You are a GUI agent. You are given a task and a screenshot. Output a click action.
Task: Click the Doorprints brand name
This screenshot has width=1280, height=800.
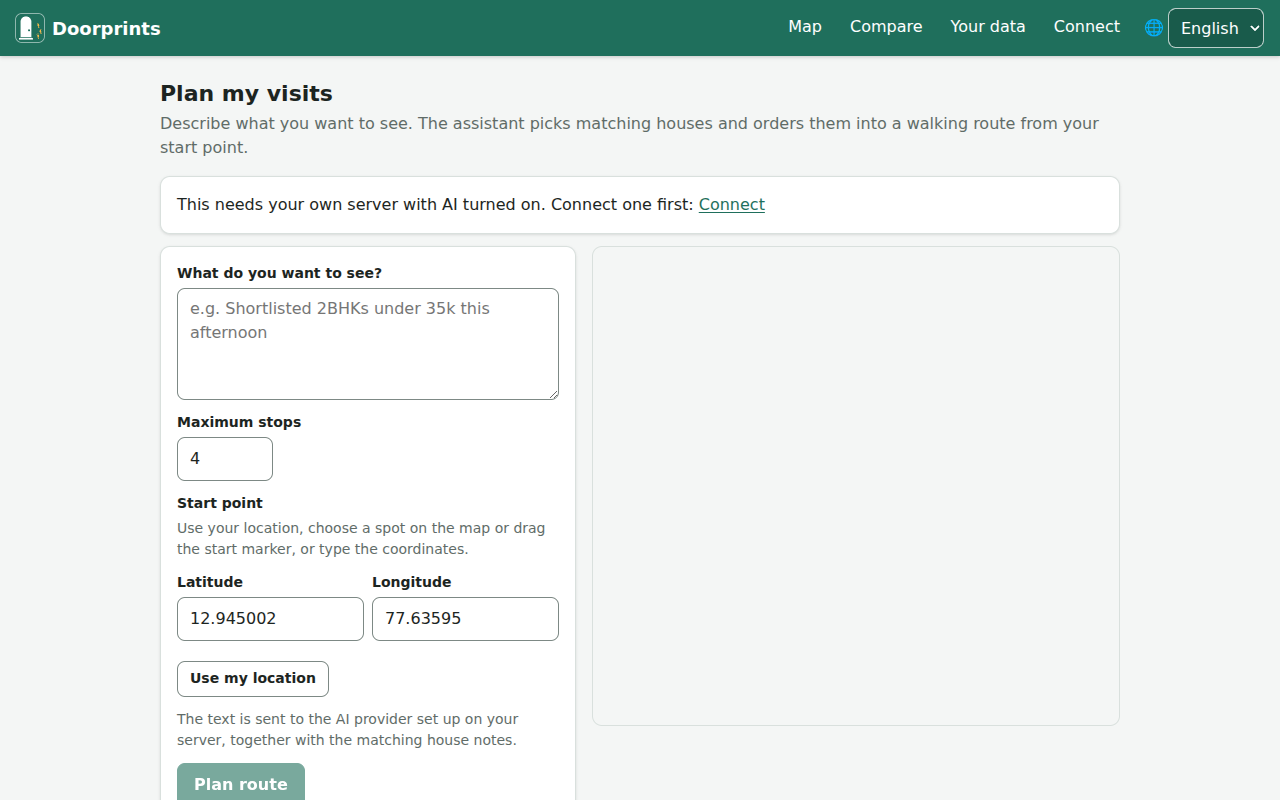click(106, 28)
